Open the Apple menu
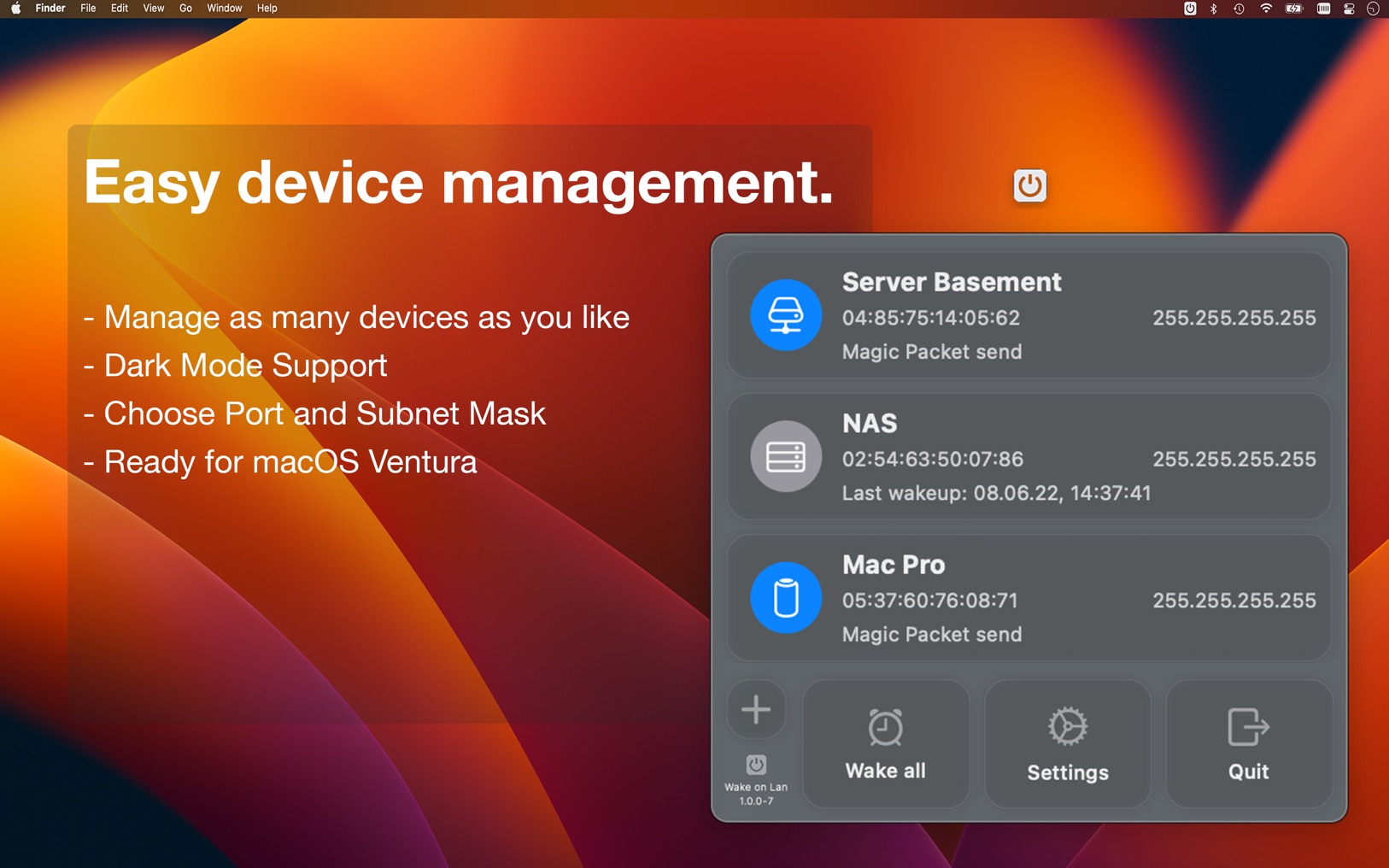This screenshot has height=868, width=1389. pyautogui.click(x=15, y=9)
